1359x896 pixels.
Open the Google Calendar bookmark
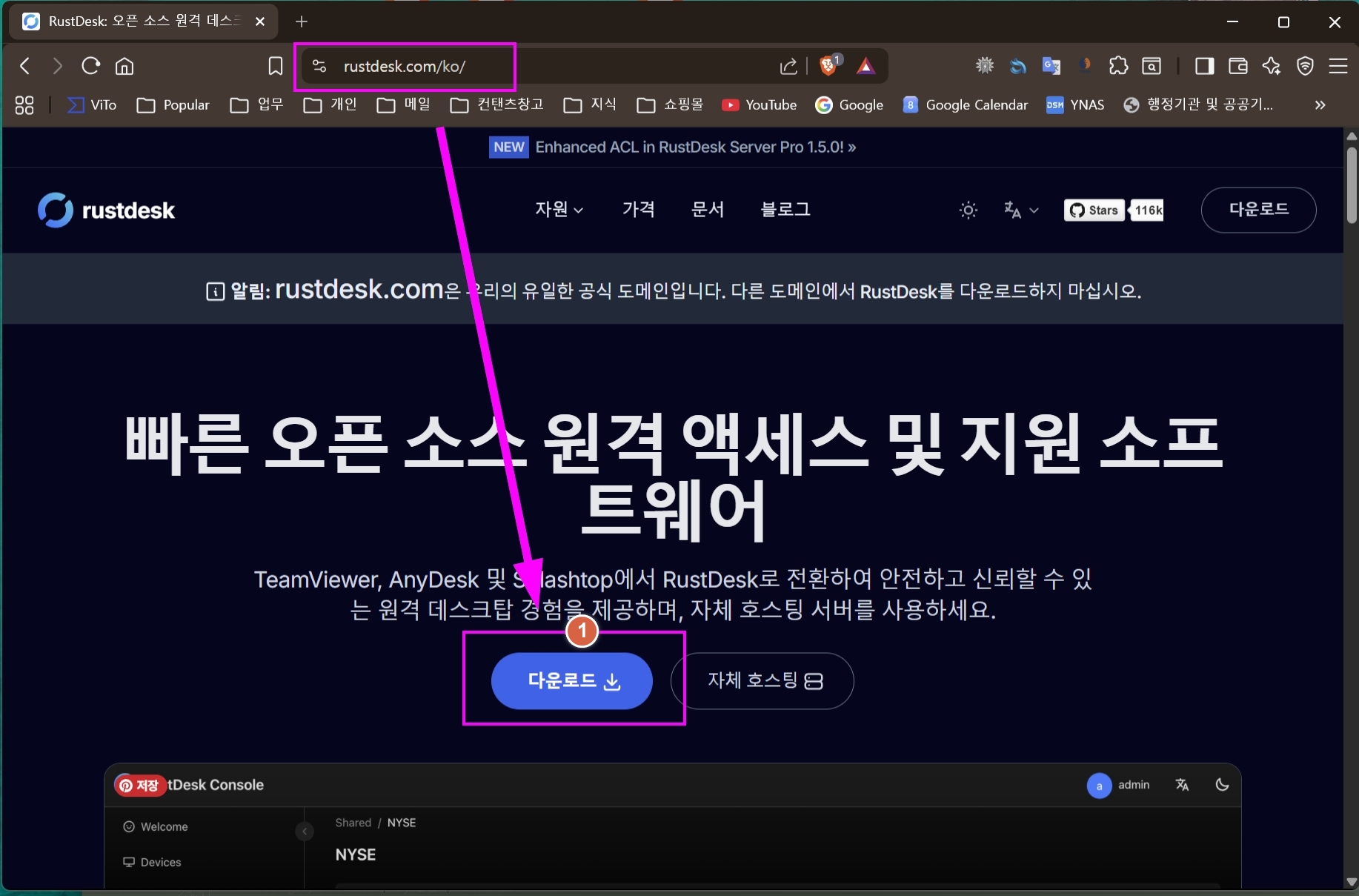click(x=966, y=105)
